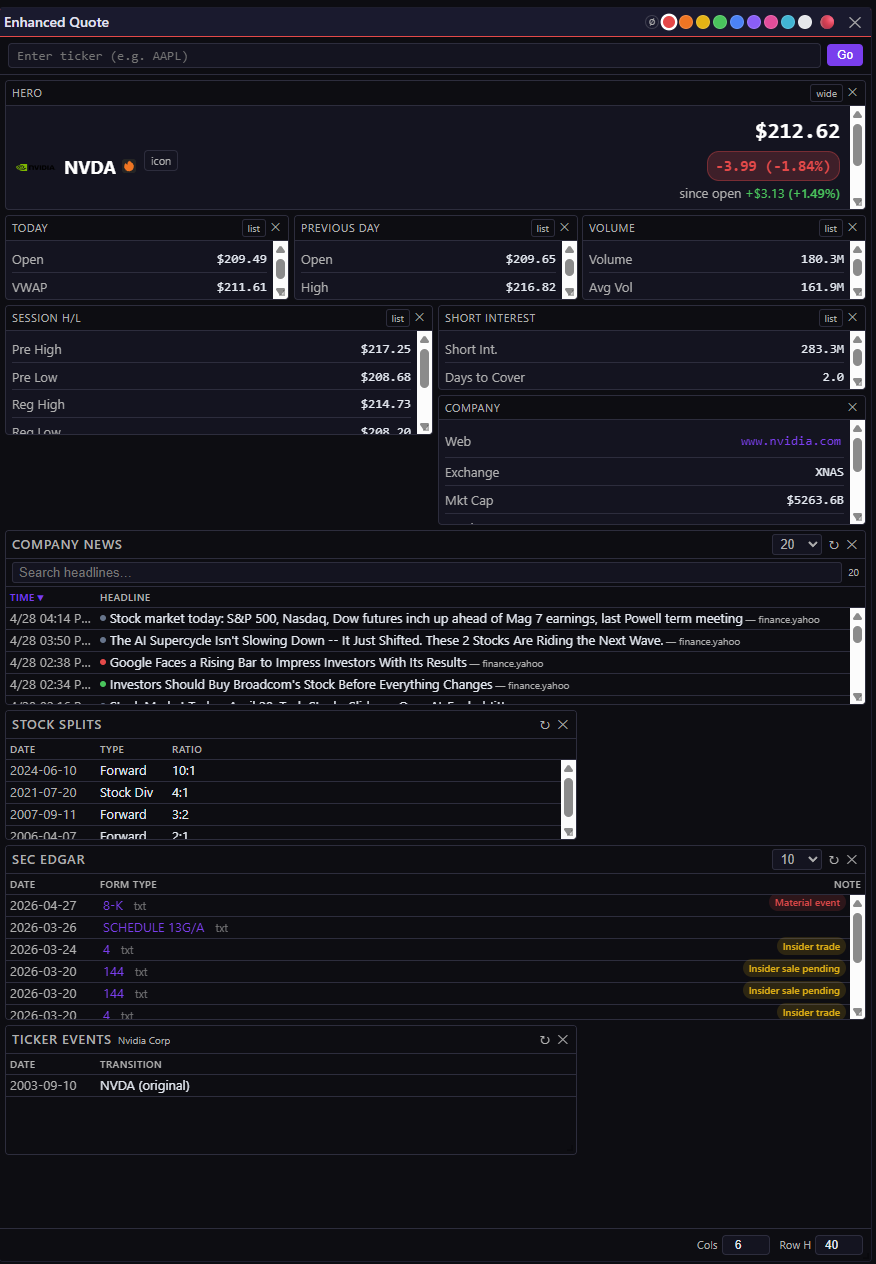Open the SEC Edgar count dropdown
876x1264 pixels.
[x=796, y=860]
